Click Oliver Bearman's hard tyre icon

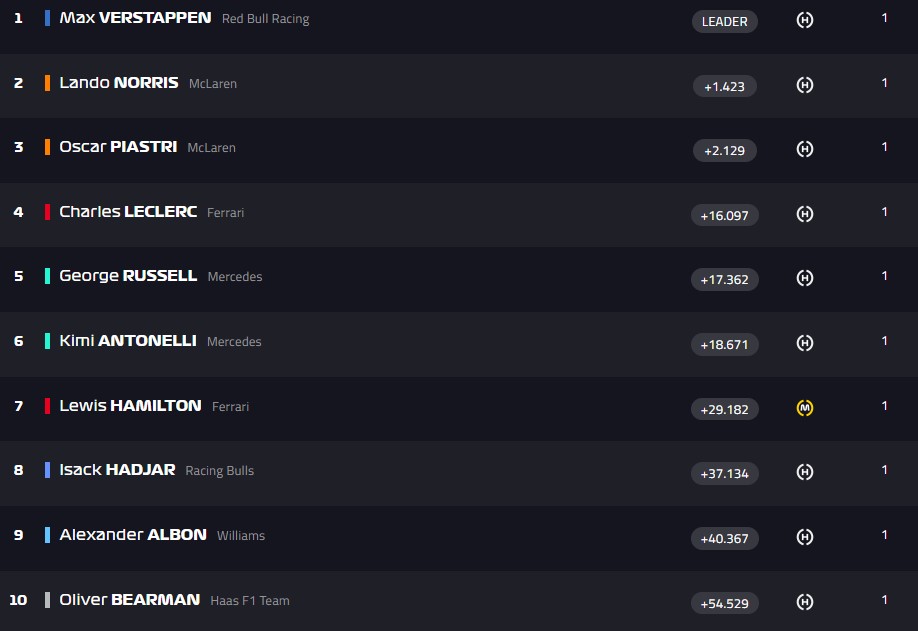(x=804, y=602)
